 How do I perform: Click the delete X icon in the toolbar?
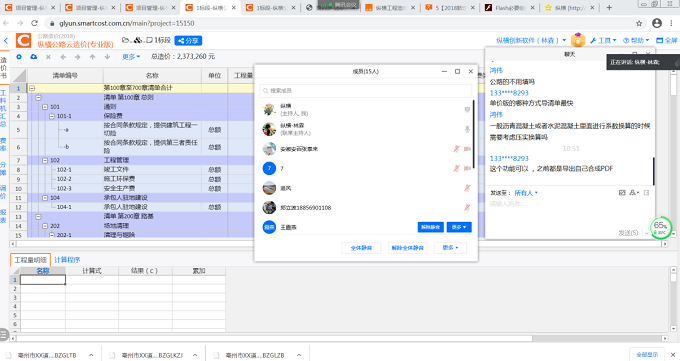coord(48,57)
